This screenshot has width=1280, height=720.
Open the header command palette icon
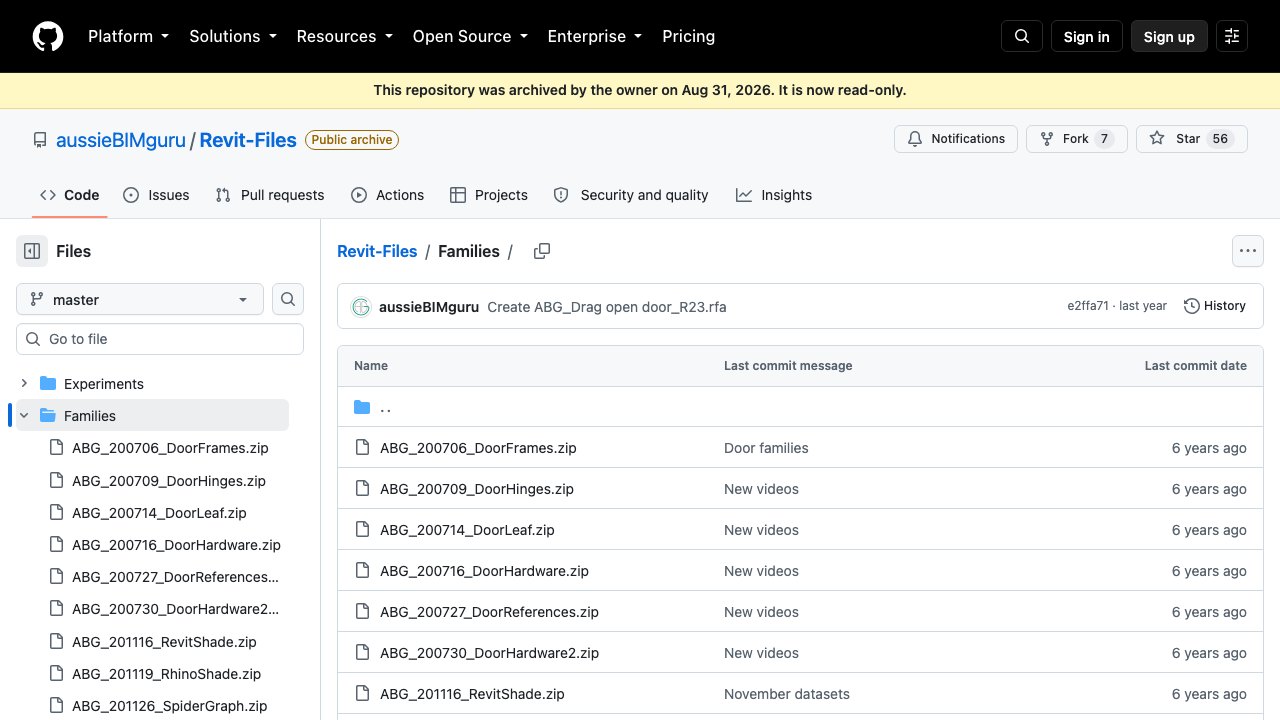pyautogui.click(x=1232, y=36)
